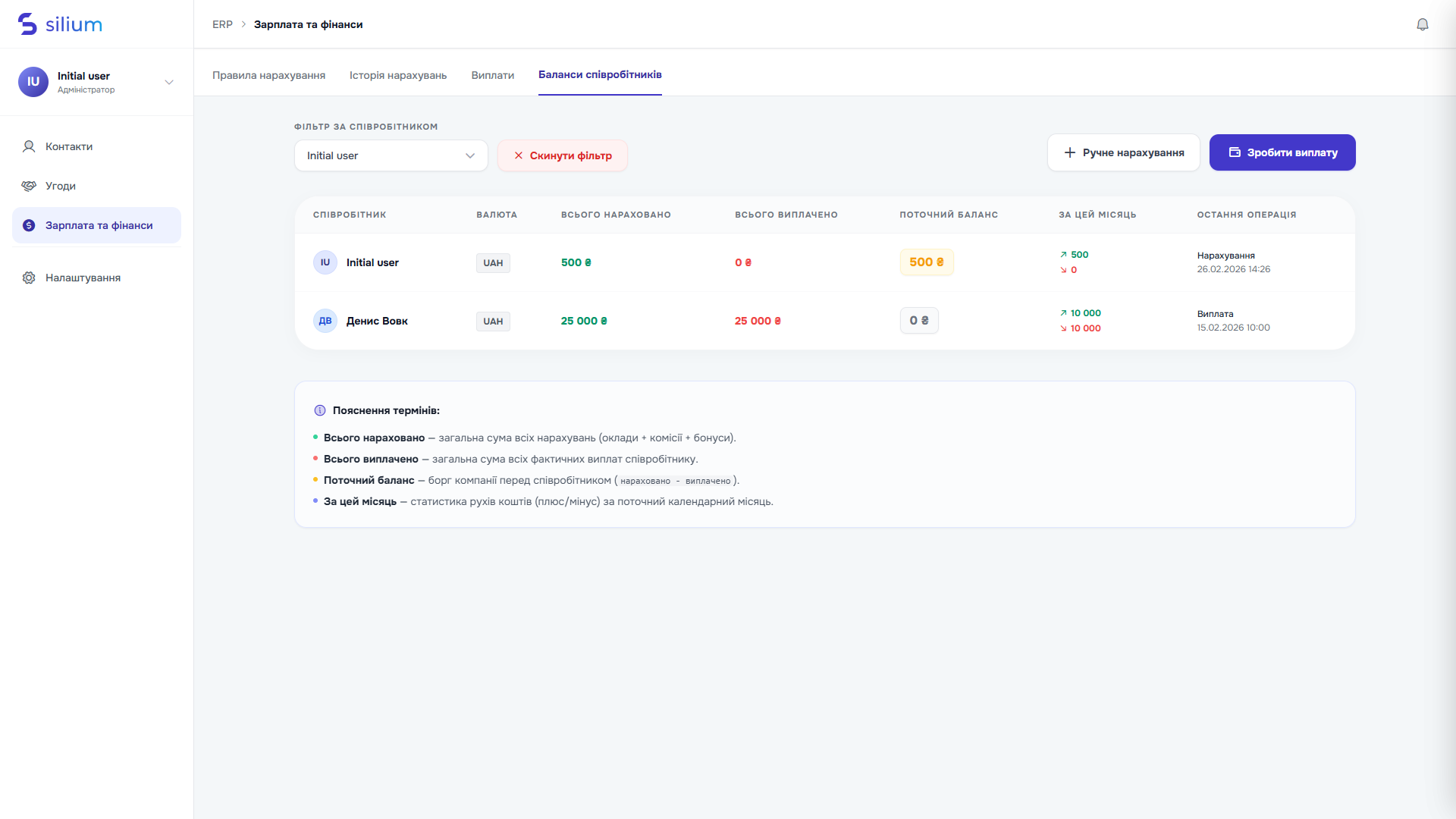Click the Silium logo icon
The image size is (1456, 819).
27,24
